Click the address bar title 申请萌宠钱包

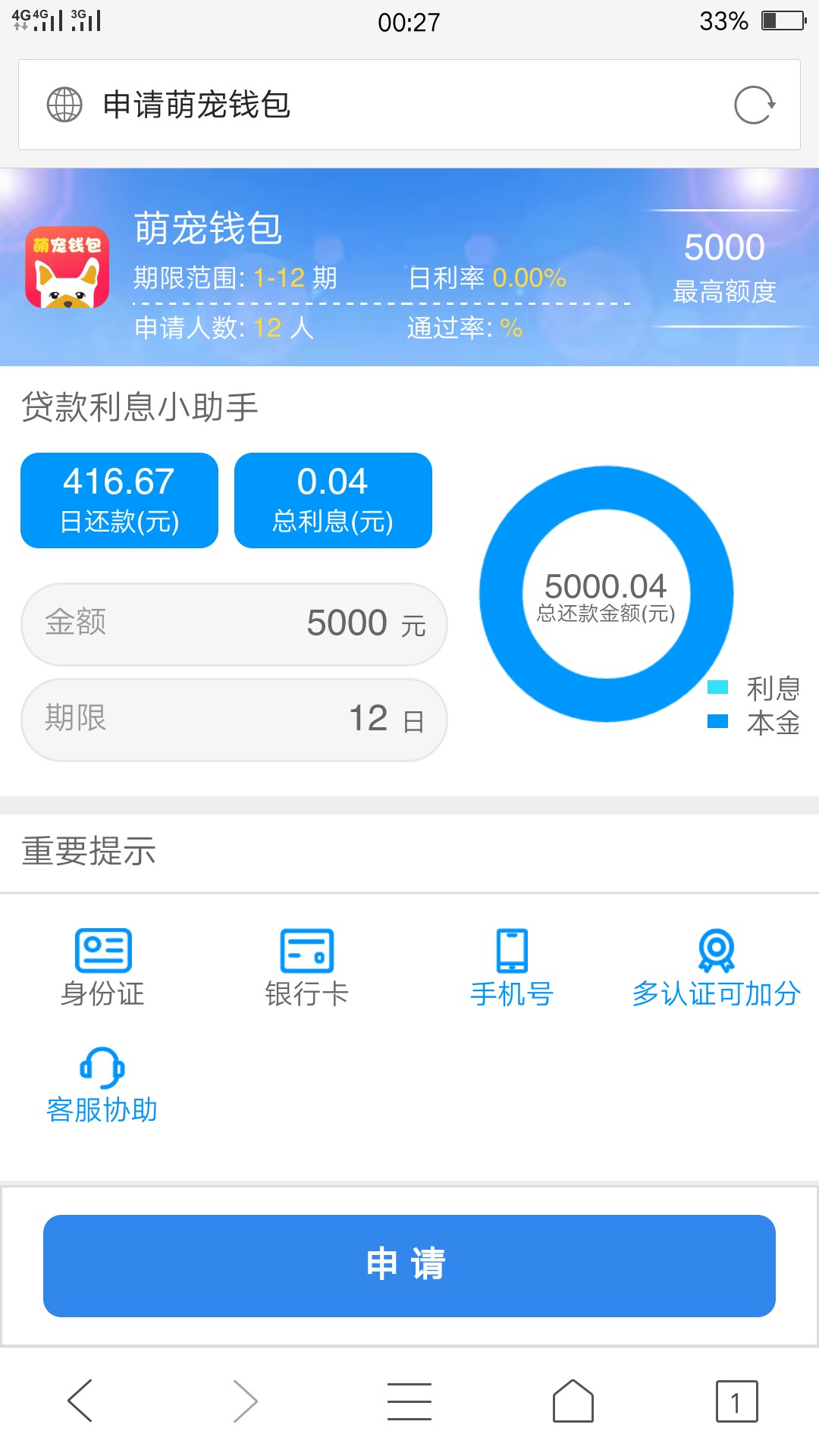tap(196, 105)
